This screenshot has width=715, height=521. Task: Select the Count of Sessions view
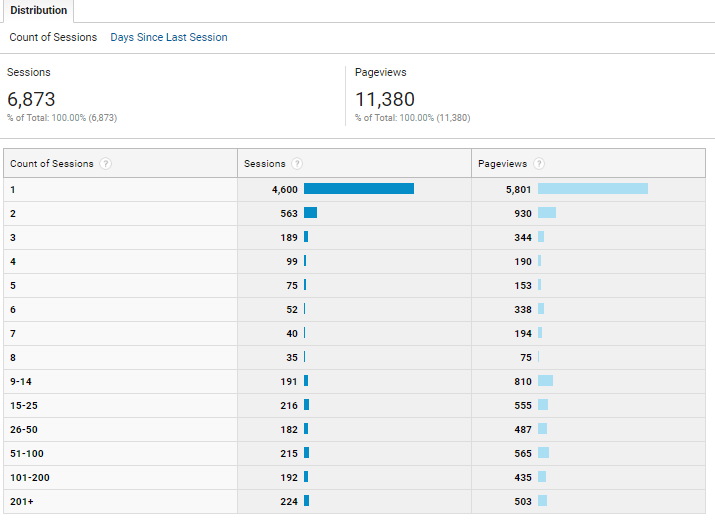point(53,37)
